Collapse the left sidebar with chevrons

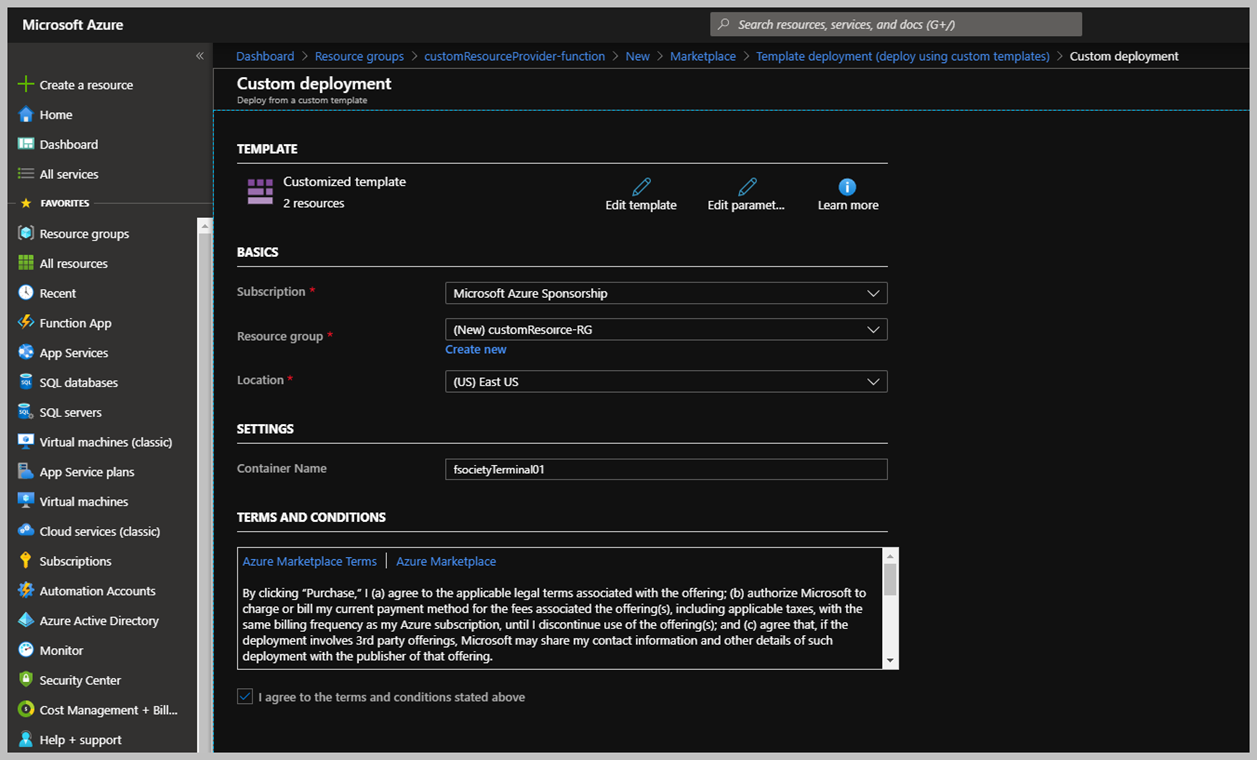(200, 56)
